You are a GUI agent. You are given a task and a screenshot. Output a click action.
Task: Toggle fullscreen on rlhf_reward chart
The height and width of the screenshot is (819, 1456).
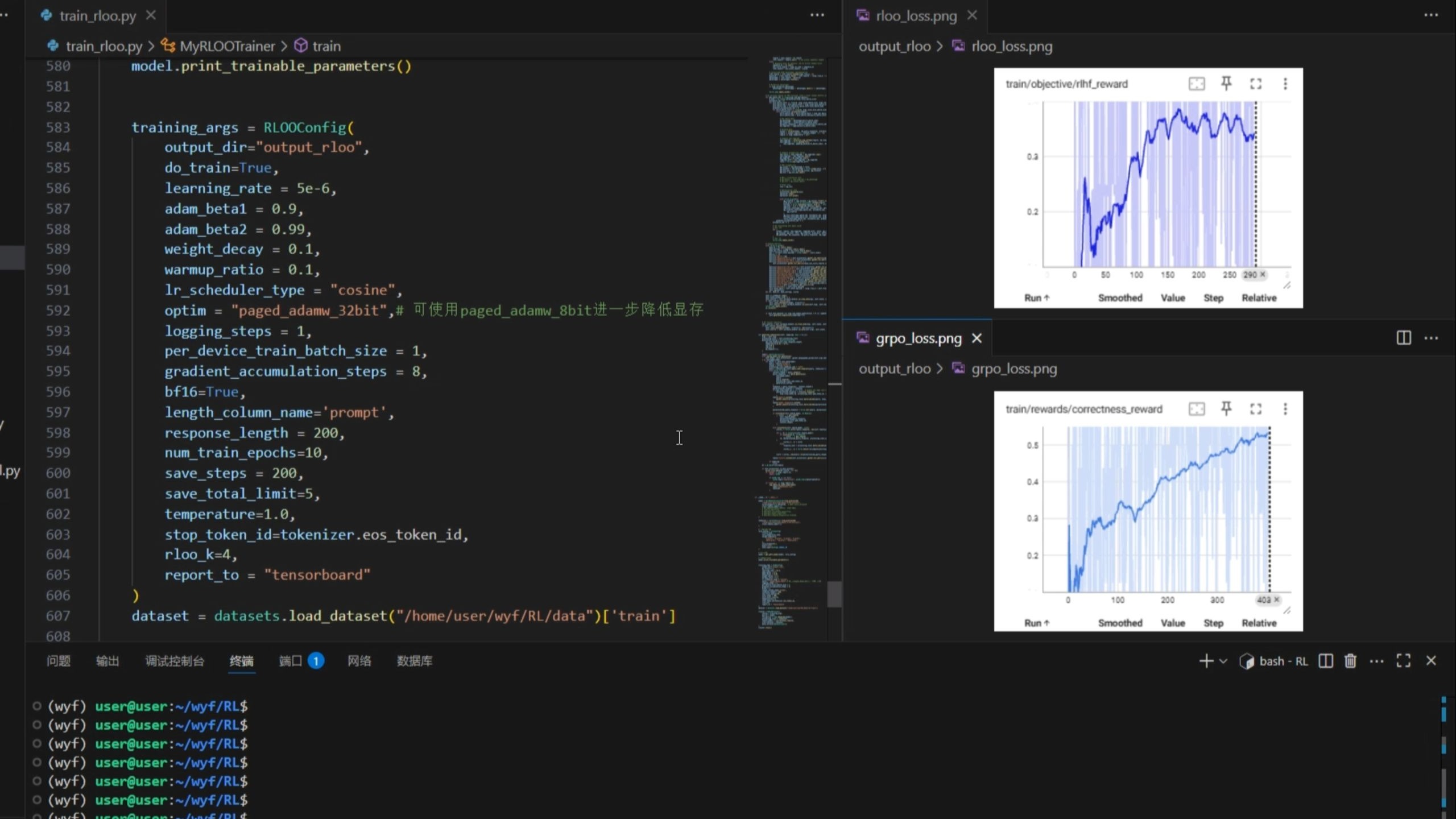point(1256,84)
